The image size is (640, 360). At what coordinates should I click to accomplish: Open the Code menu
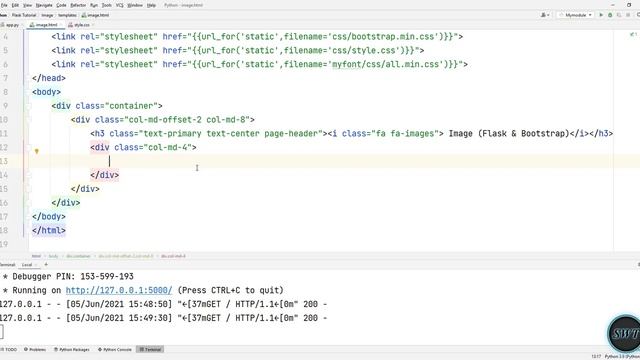[61, 5]
